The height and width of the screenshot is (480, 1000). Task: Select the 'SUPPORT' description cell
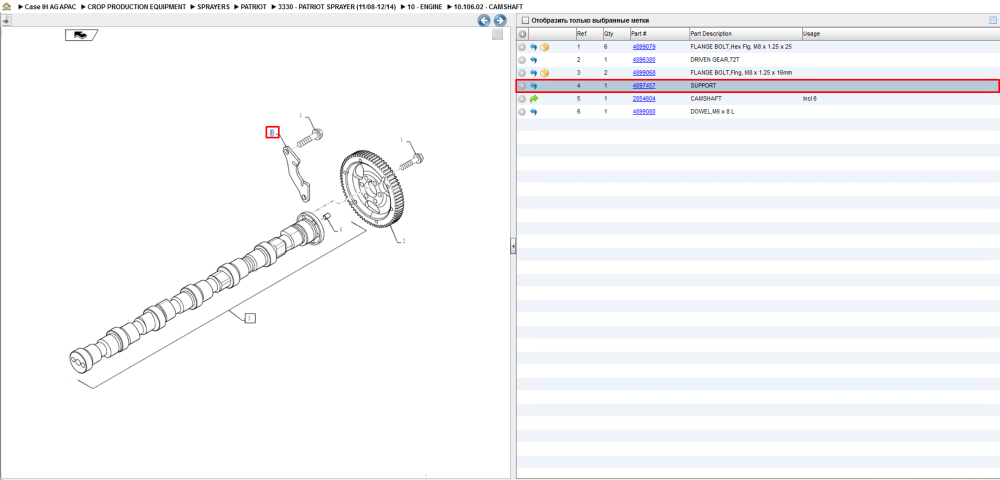click(703, 85)
